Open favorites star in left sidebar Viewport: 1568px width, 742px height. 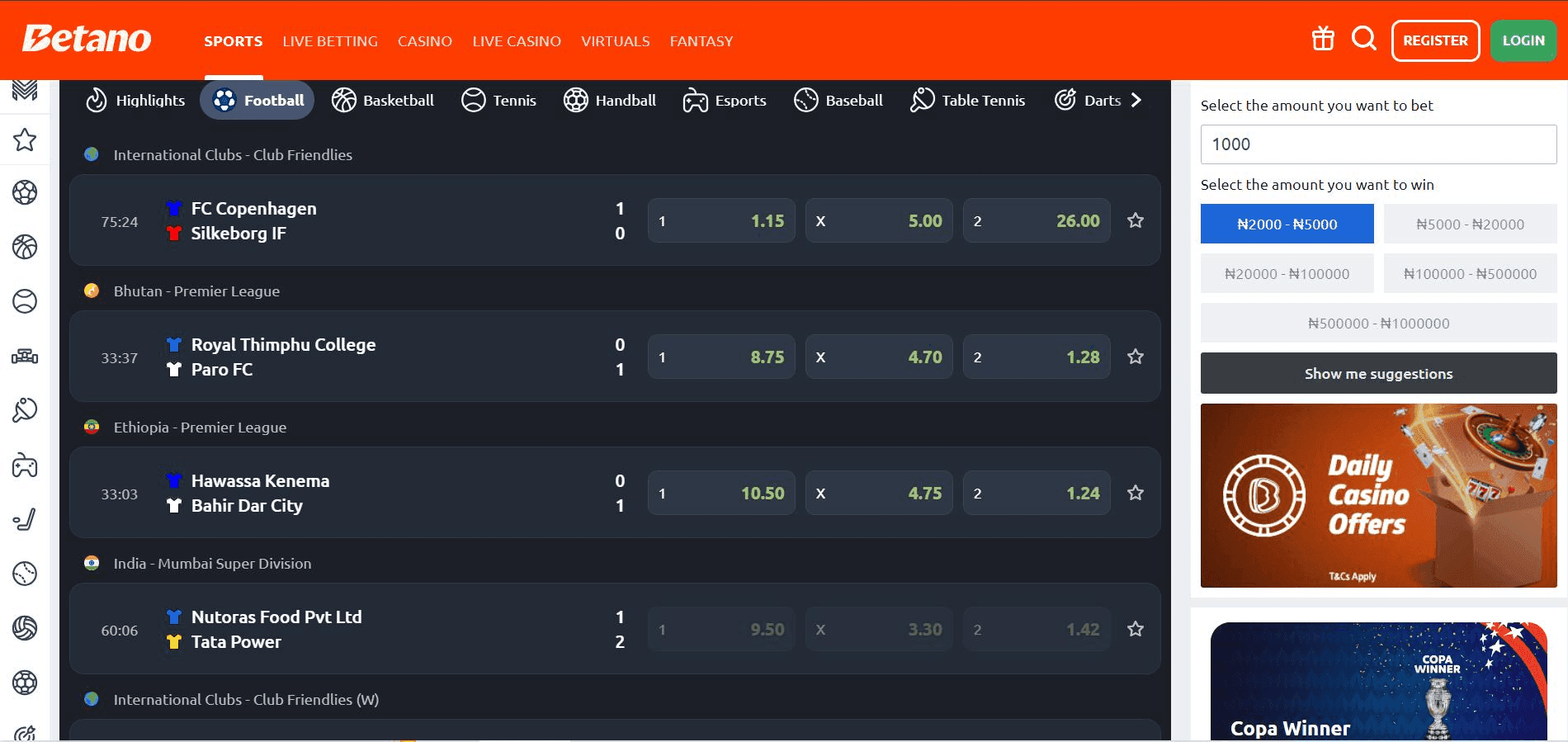coord(25,139)
